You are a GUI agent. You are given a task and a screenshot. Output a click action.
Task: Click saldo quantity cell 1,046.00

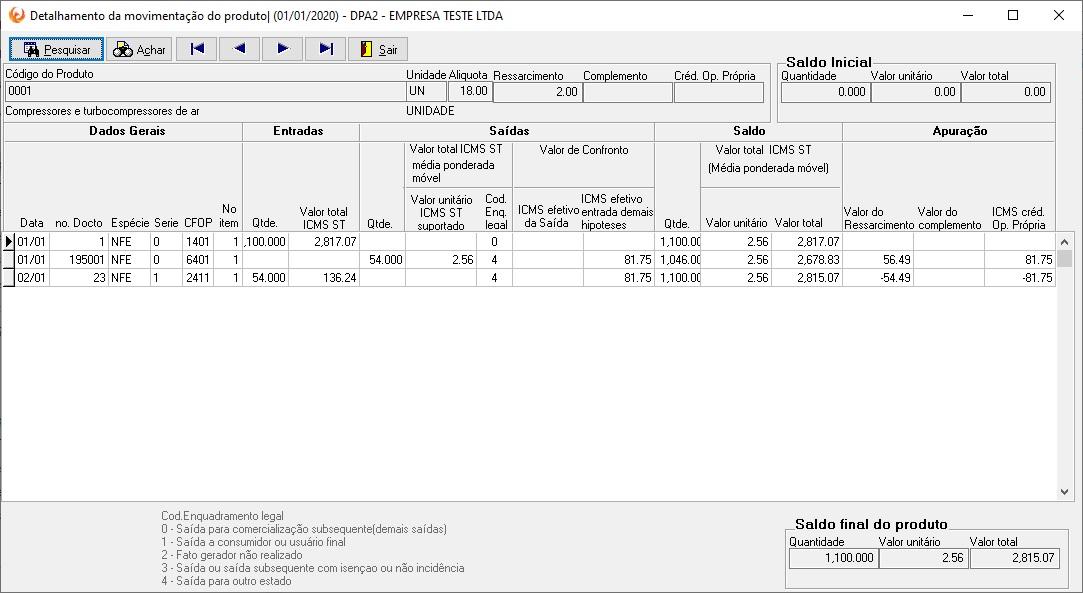pyautogui.click(x=678, y=260)
